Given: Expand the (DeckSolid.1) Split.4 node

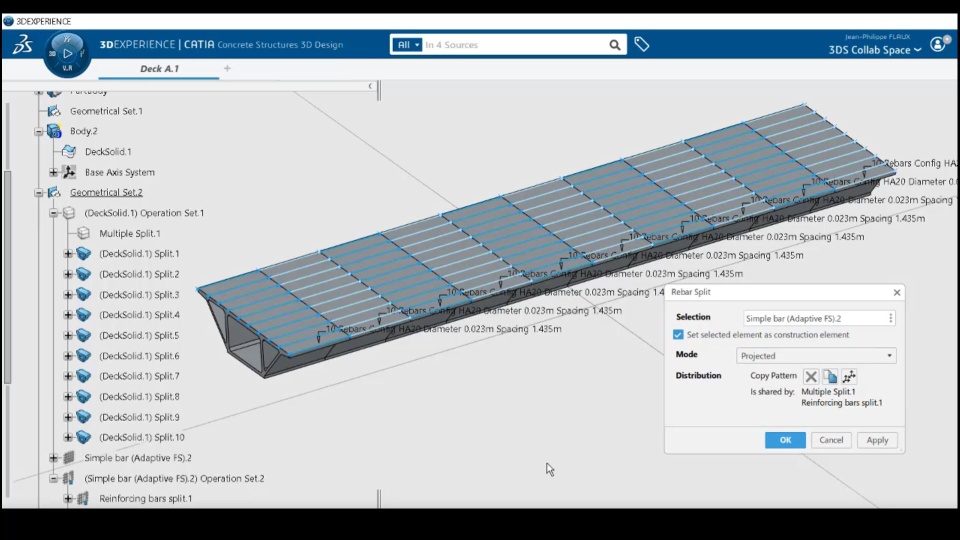Looking at the screenshot, I should pos(68,315).
